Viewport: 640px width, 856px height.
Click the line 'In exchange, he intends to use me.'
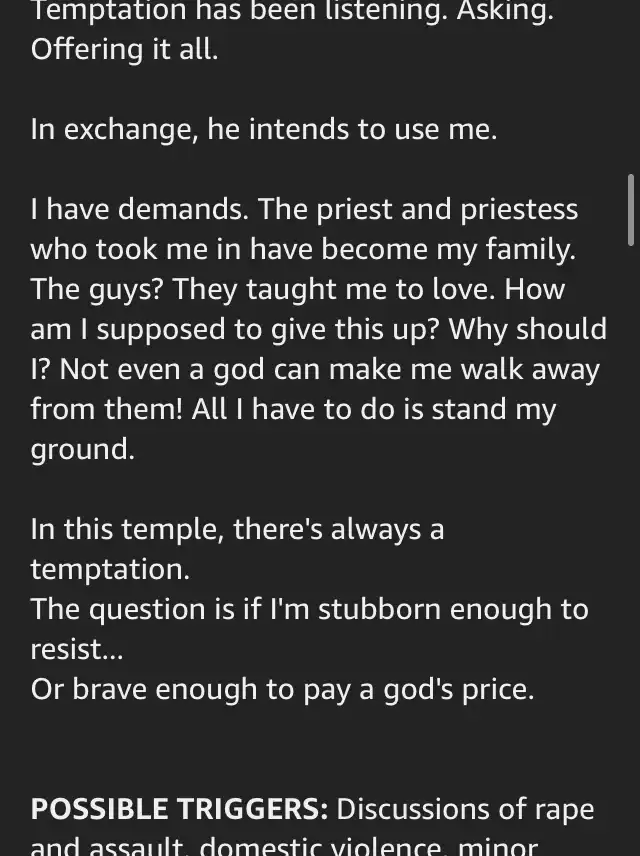264,130
